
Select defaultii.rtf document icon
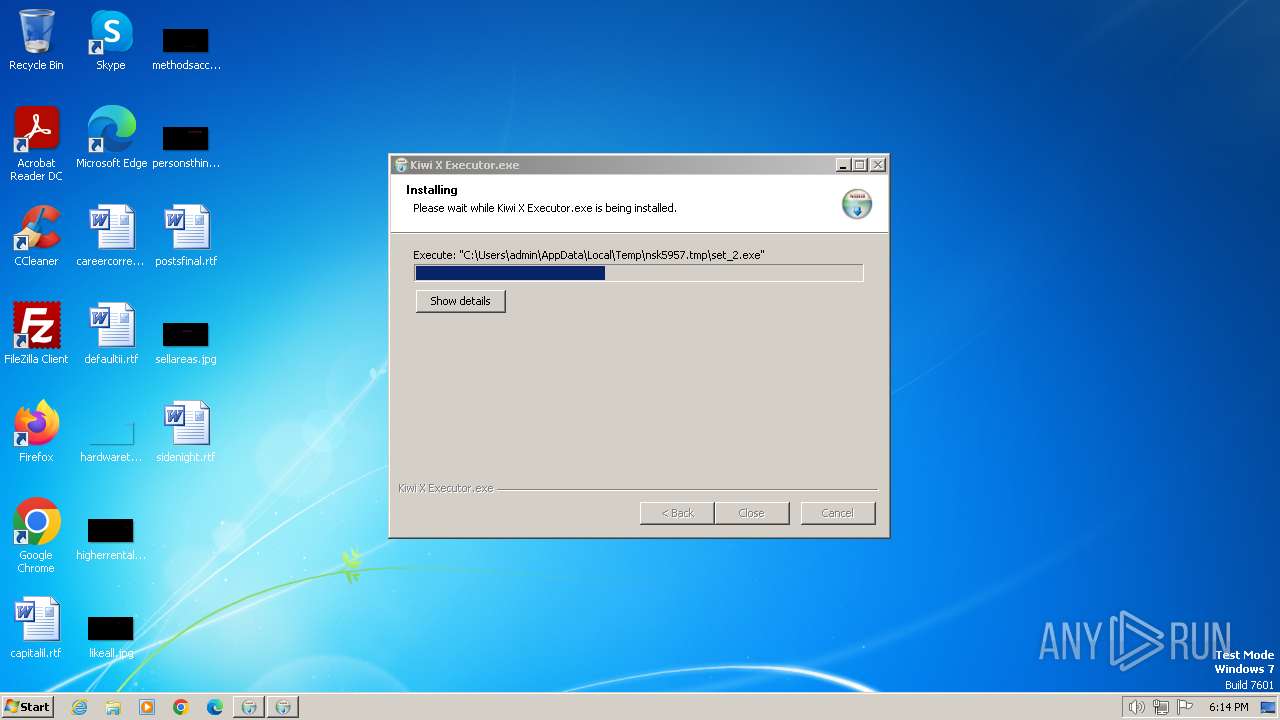111,333
